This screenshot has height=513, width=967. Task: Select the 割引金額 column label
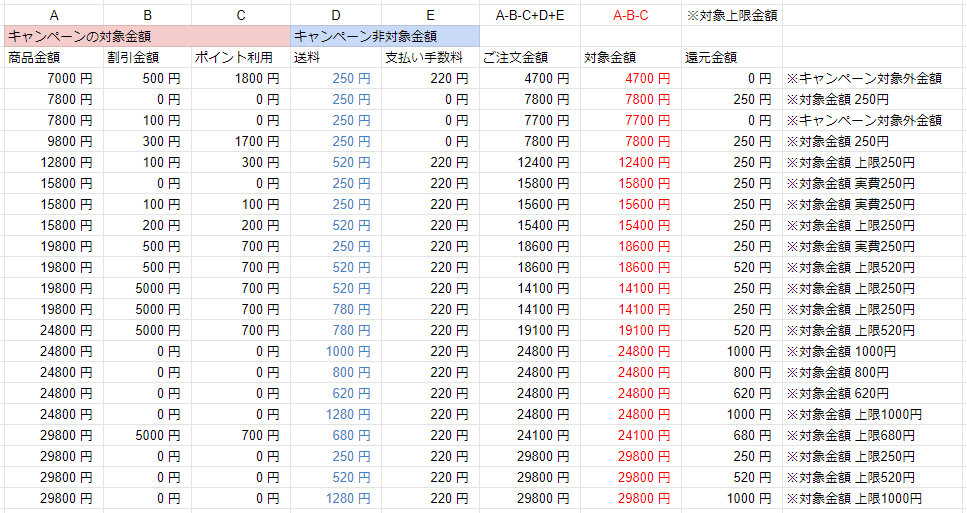tap(147, 57)
